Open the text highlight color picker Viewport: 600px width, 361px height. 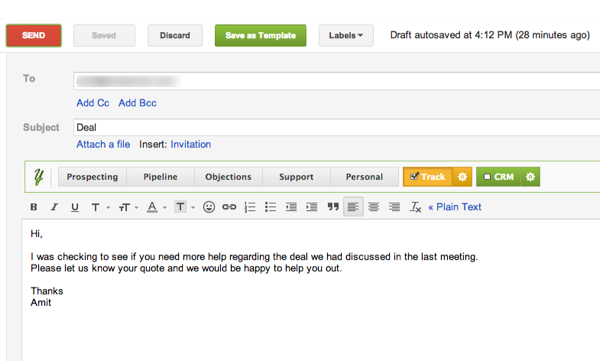pos(185,207)
